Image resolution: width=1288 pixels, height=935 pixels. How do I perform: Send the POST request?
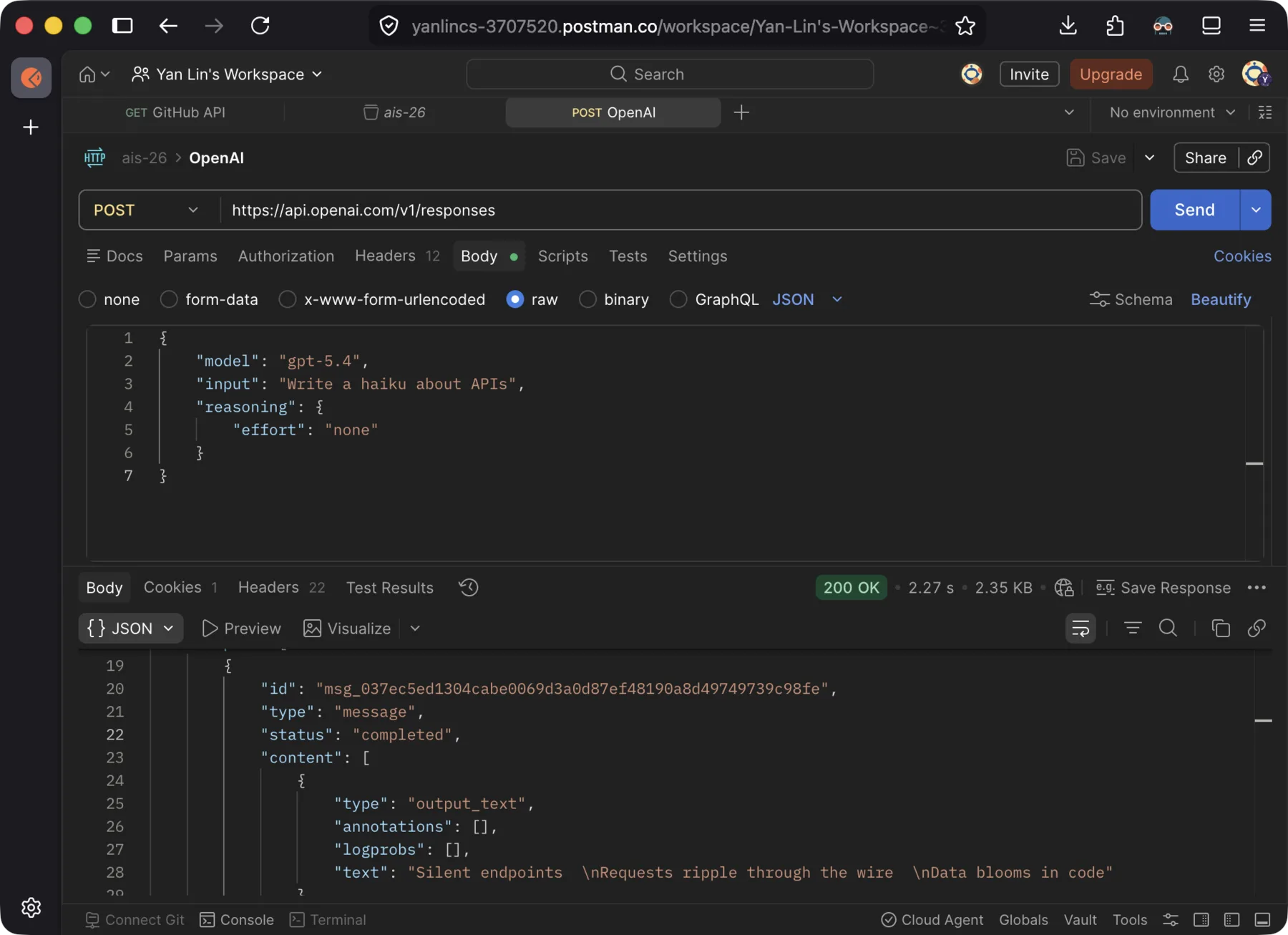1194,210
